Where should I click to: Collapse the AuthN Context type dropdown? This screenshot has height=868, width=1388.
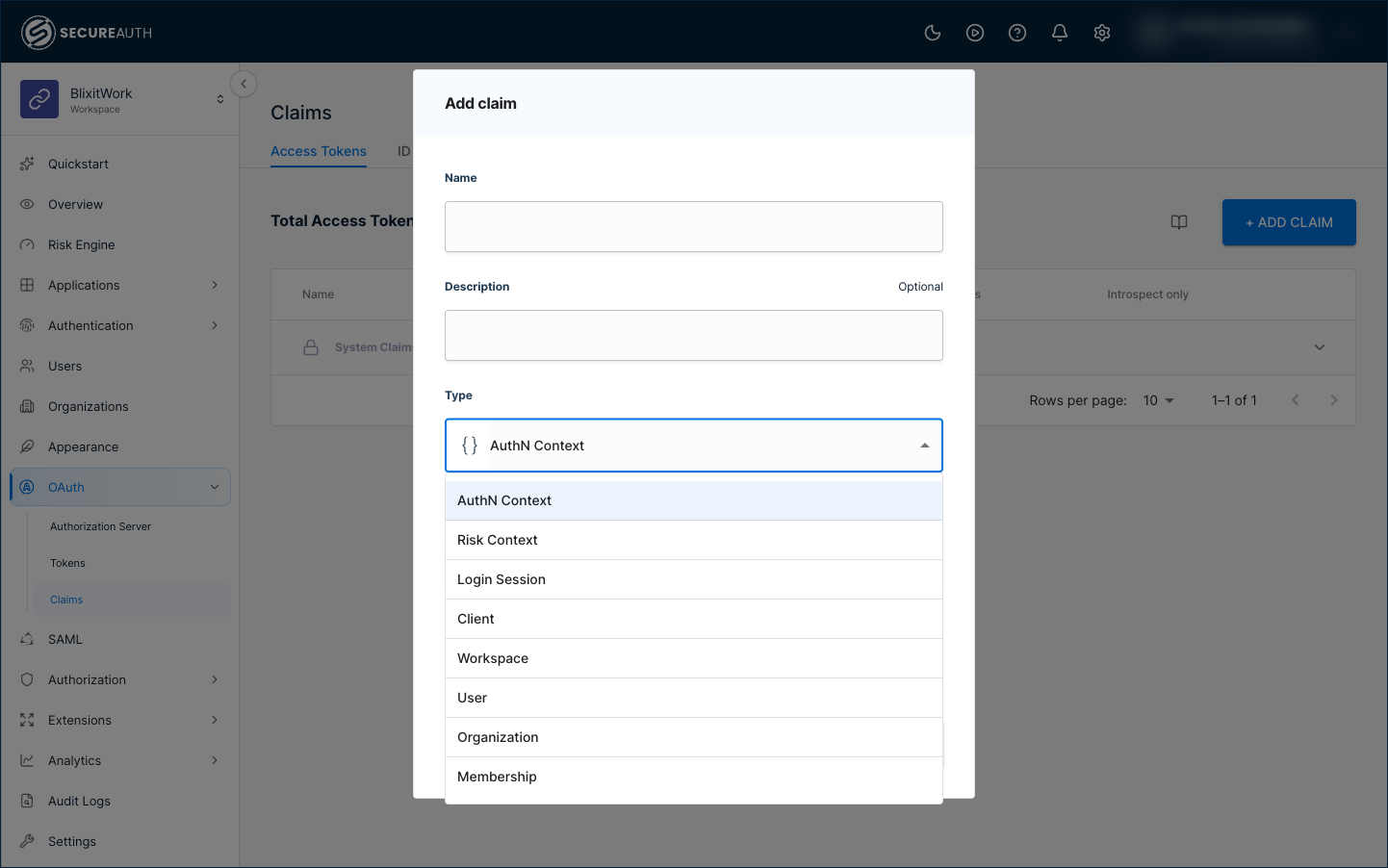(925, 446)
